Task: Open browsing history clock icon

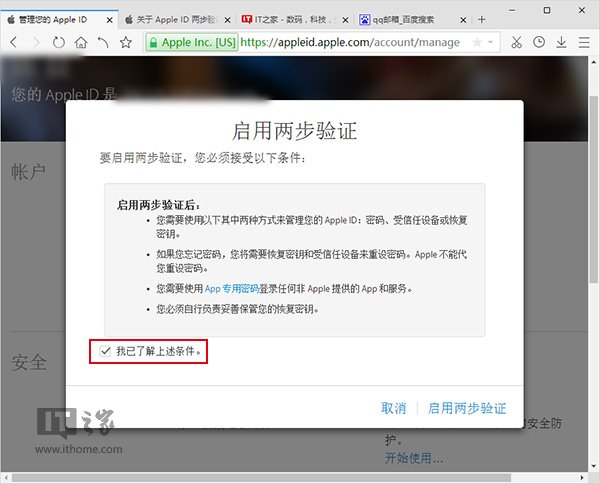Action: click(539, 42)
